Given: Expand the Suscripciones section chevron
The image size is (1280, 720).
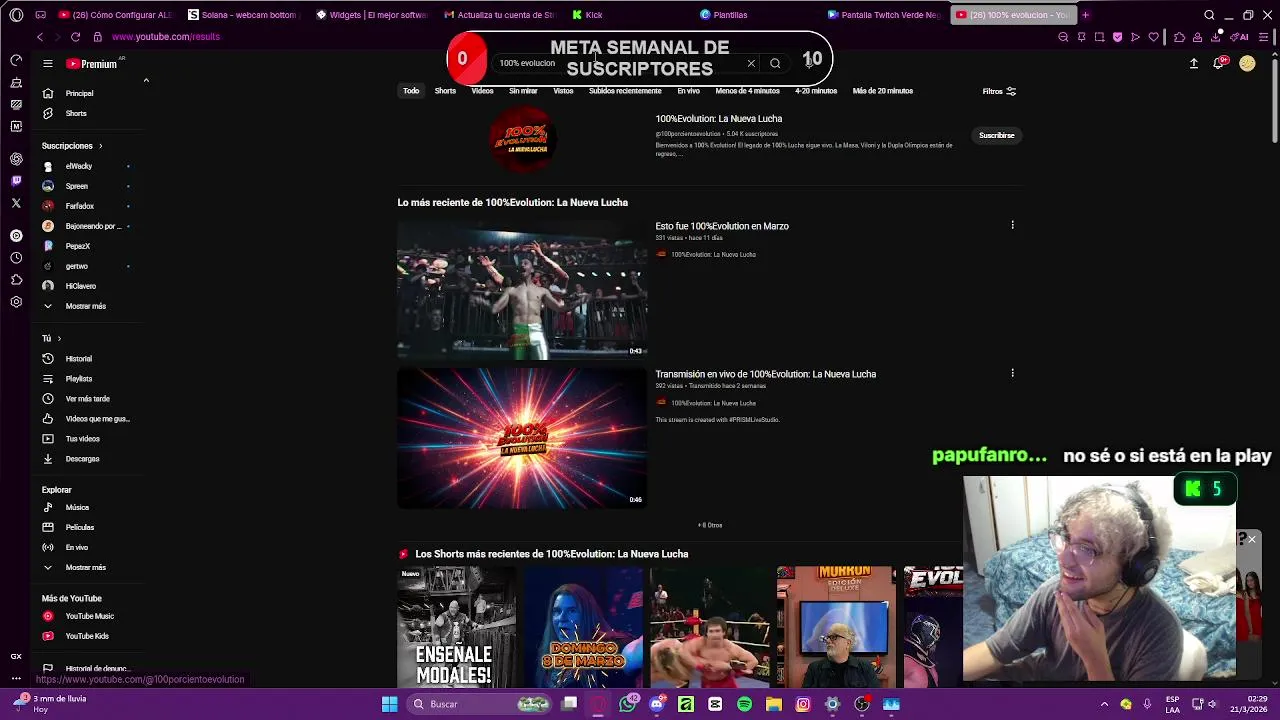Looking at the screenshot, I should [x=100, y=146].
